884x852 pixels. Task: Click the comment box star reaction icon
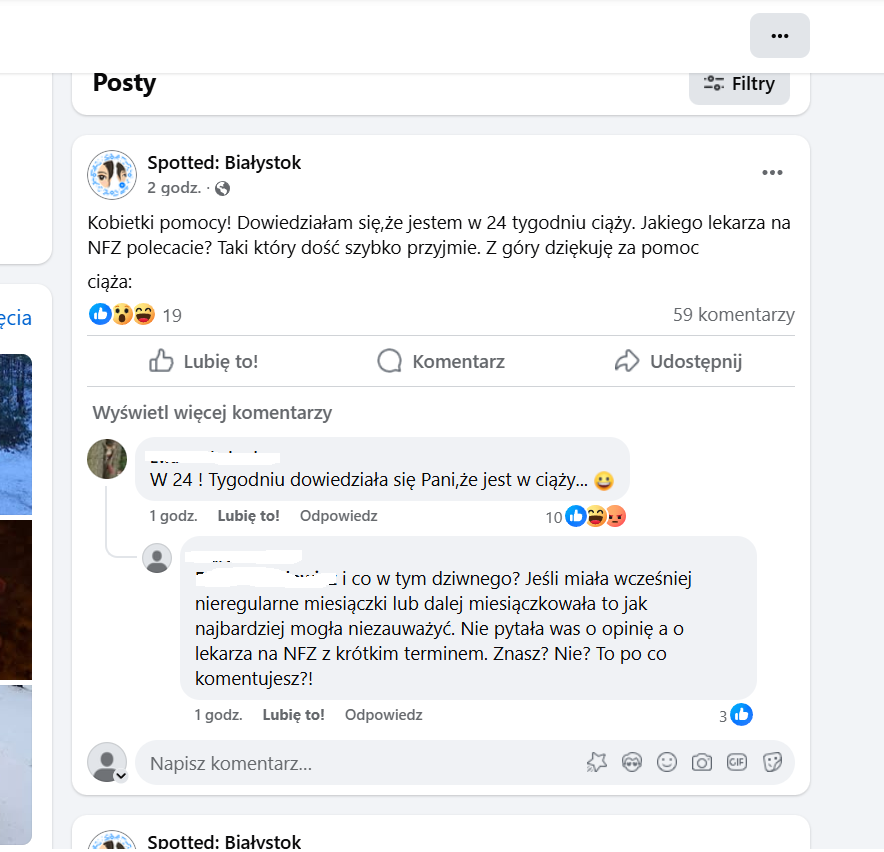click(597, 762)
